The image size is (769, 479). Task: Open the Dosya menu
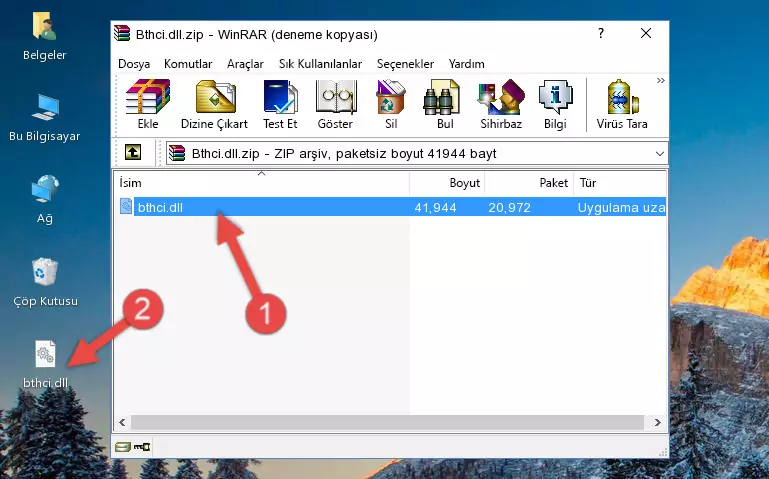[134, 64]
